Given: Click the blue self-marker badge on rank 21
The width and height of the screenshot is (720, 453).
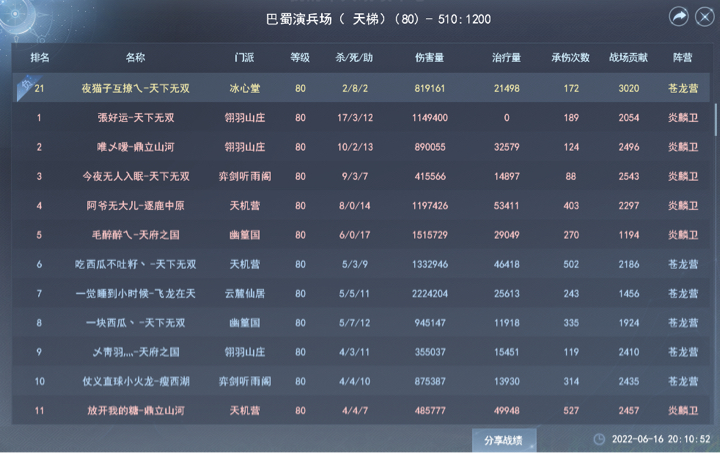Looking at the screenshot, I should click(24, 86).
